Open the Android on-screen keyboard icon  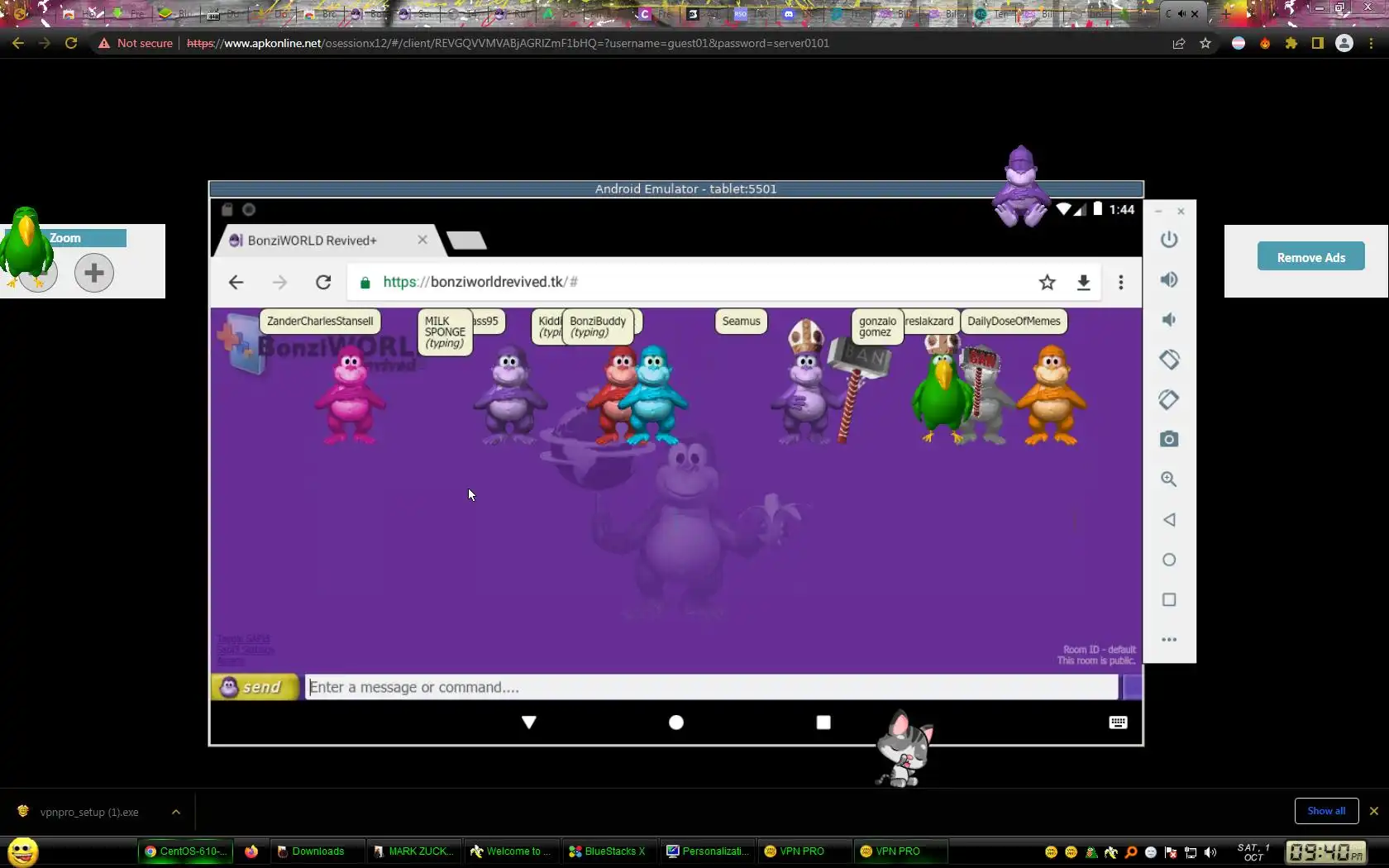point(1118,723)
